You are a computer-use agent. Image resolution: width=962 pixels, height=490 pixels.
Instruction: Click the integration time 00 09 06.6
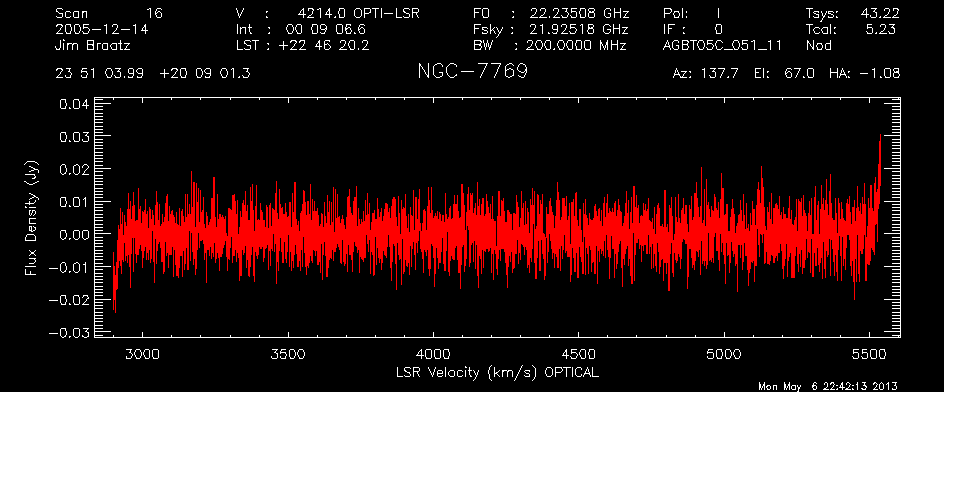pyautogui.click(x=325, y=29)
